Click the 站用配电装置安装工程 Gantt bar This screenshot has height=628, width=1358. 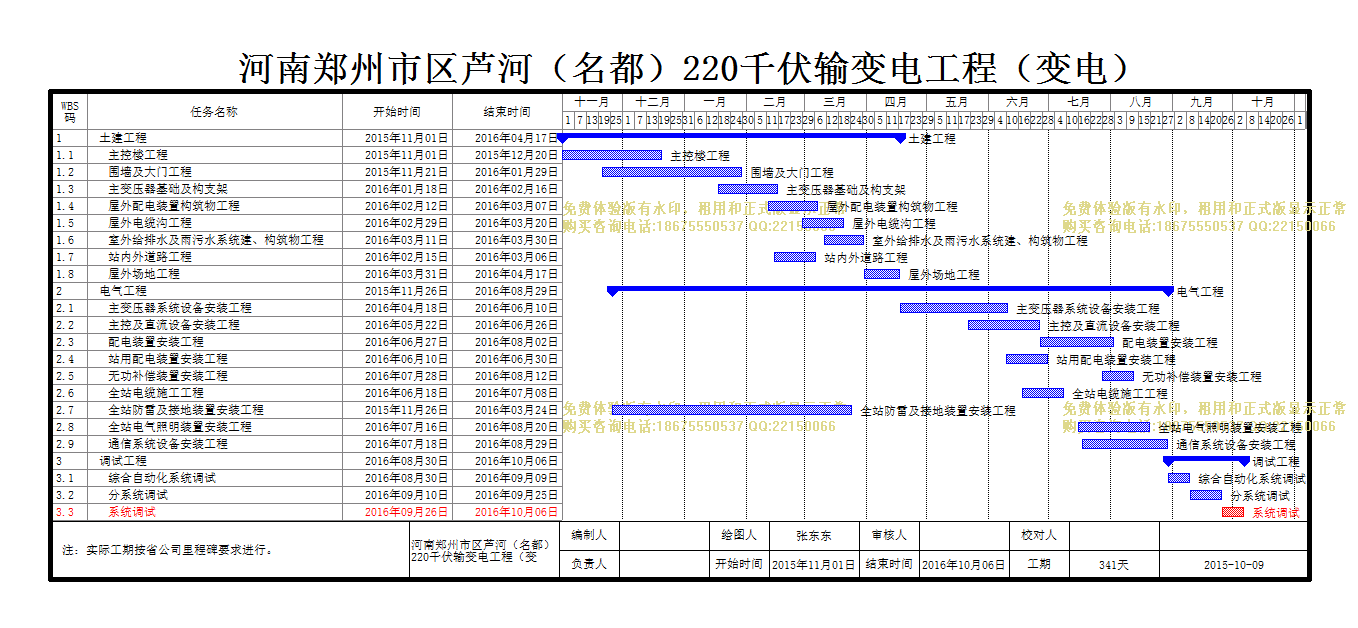coord(1027,359)
